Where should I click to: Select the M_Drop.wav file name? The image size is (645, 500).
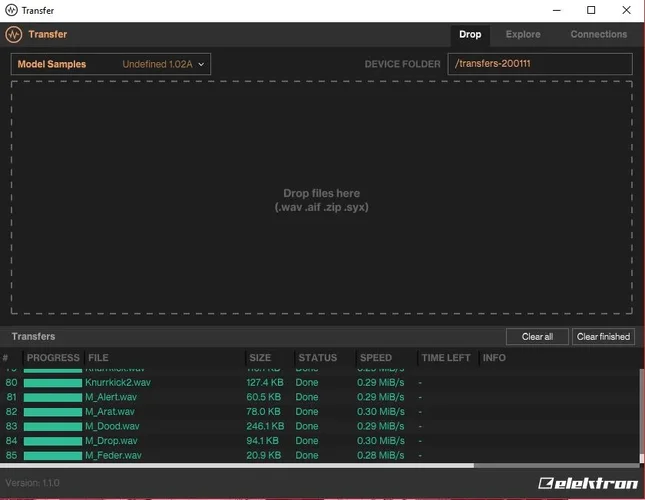(111, 441)
